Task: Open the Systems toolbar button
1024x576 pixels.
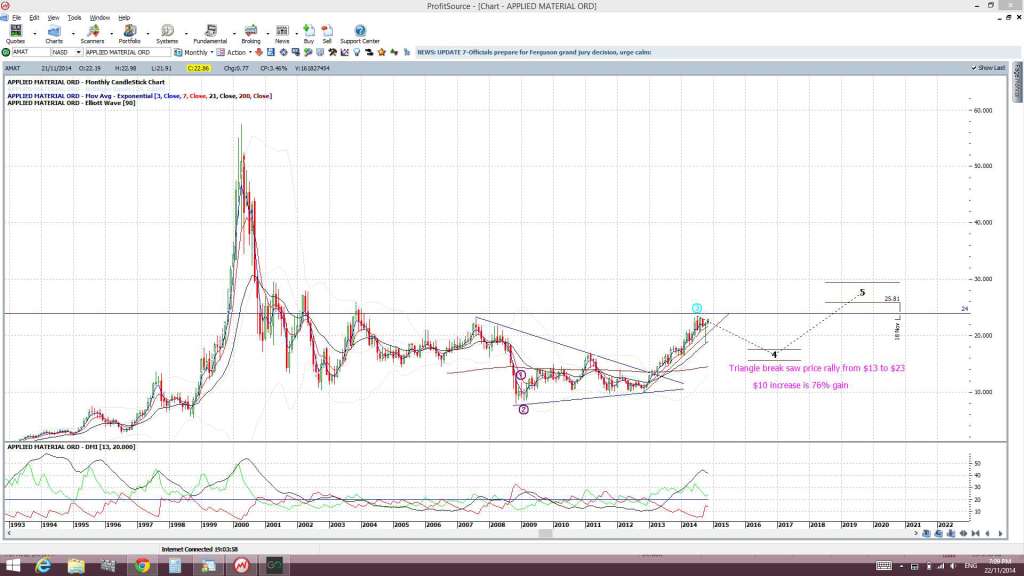Action: click(167, 34)
